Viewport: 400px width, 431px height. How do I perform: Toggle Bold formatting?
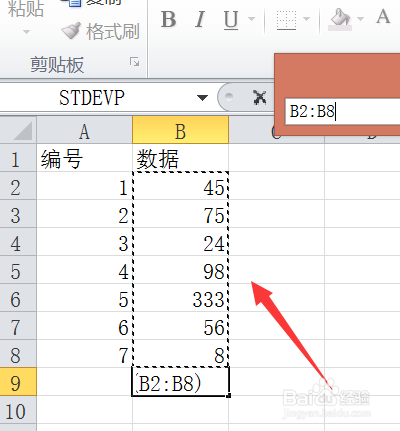168,19
